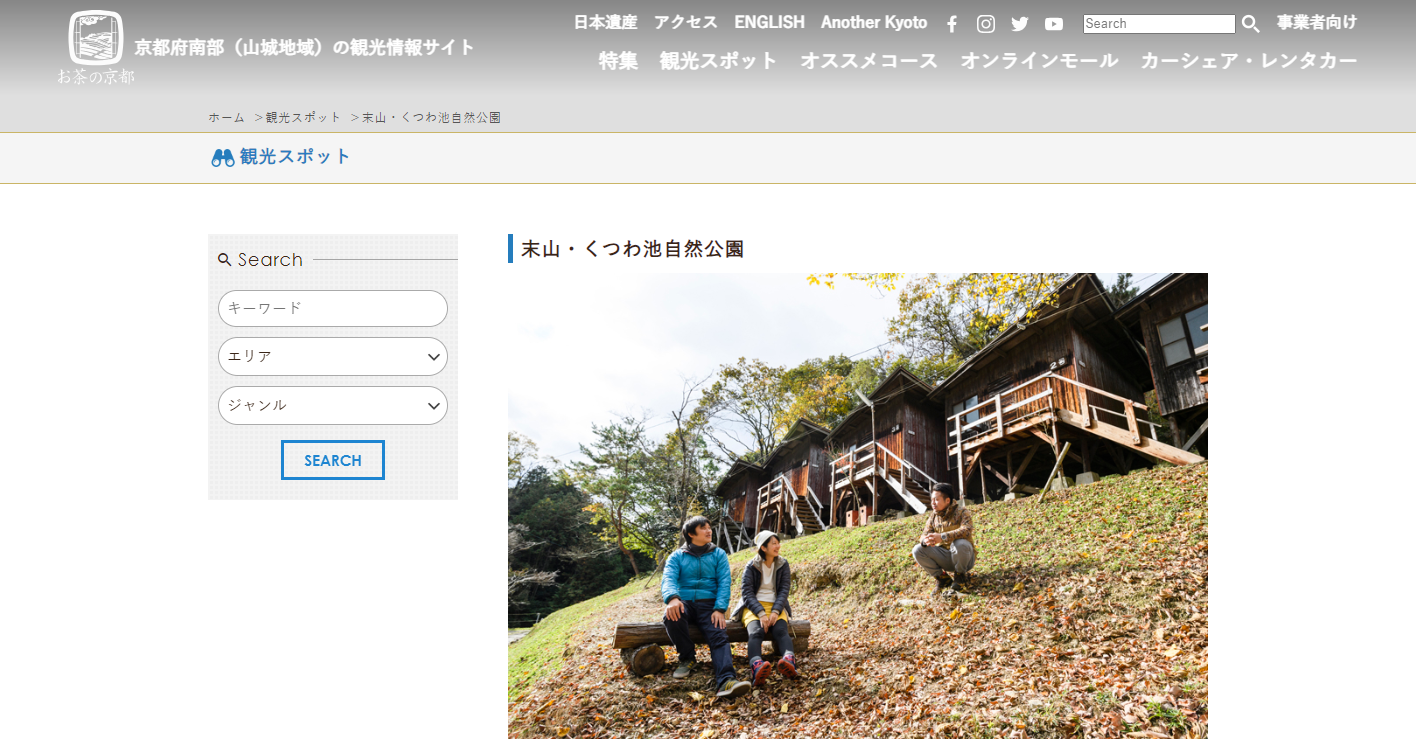
Task: Select オススメコース in the navigation
Action: click(869, 61)
